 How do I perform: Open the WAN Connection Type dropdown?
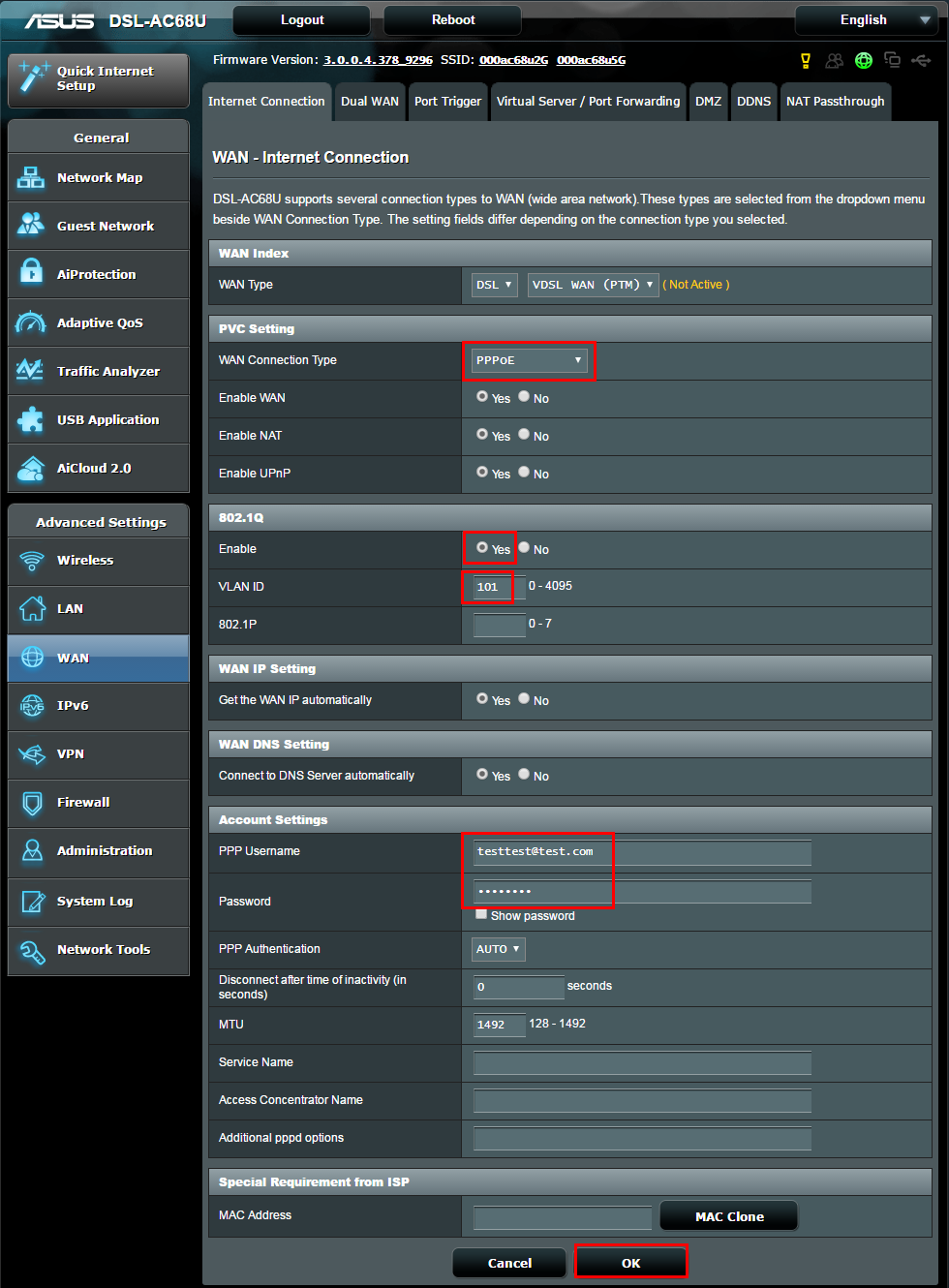tap(529, 359)
